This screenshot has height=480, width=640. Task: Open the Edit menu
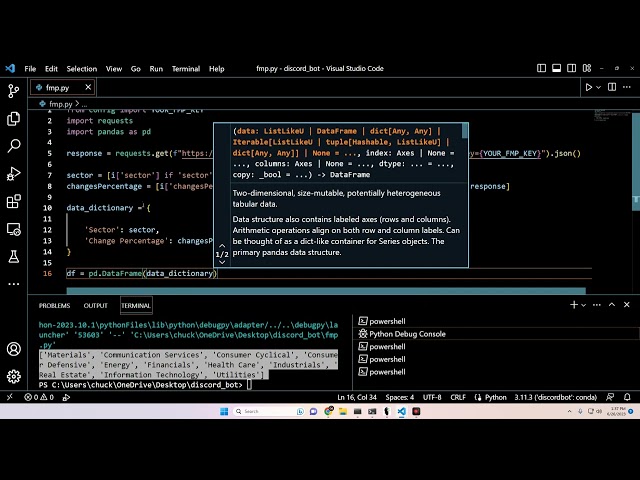(x=51, y=69)
